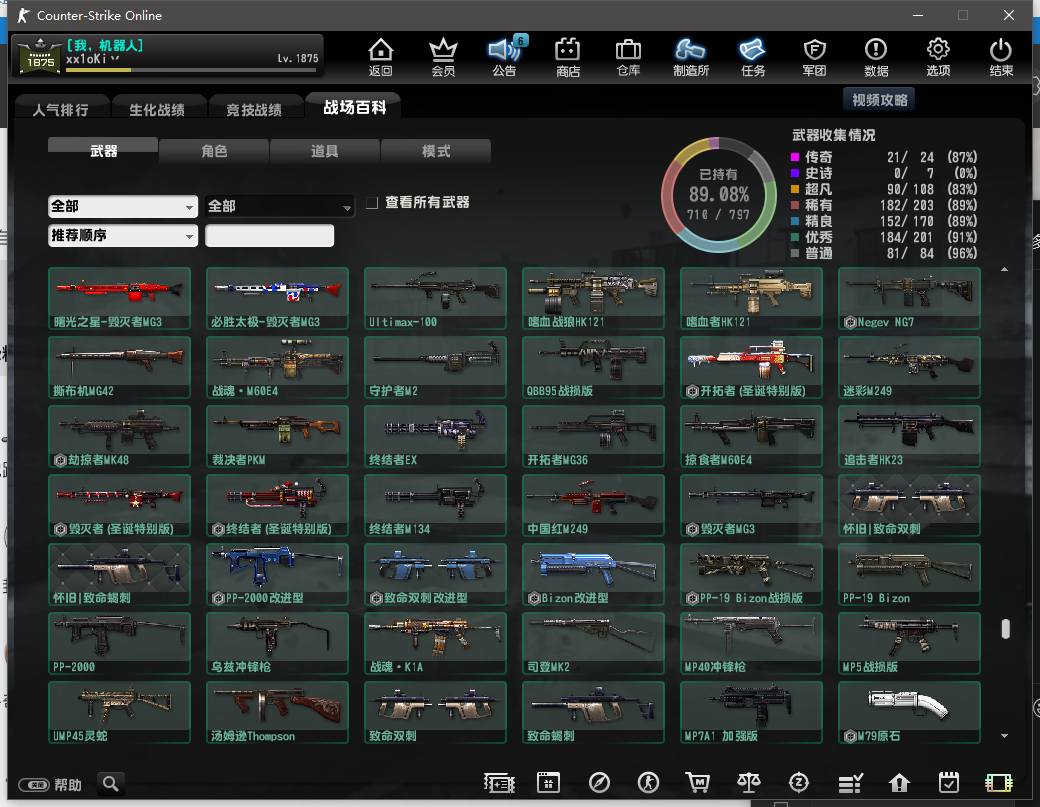Click the bottom bar checklist icon
The height and width of the screenshot is (807, 1040).
[x=850, y=783]
